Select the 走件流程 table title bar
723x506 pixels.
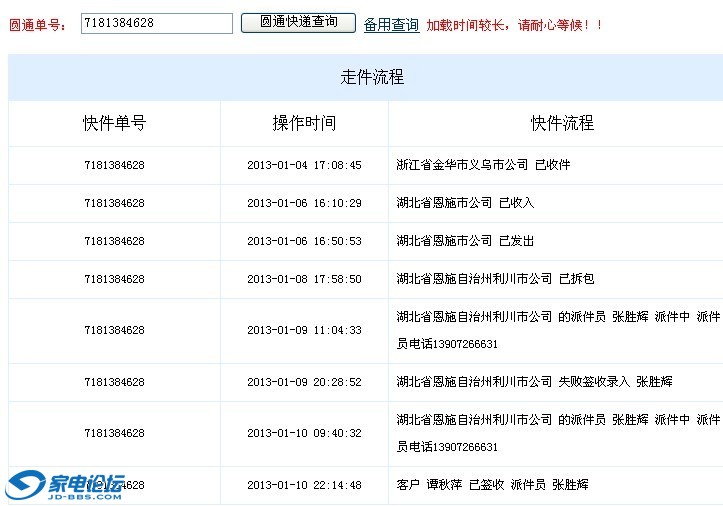coord(372,78)
